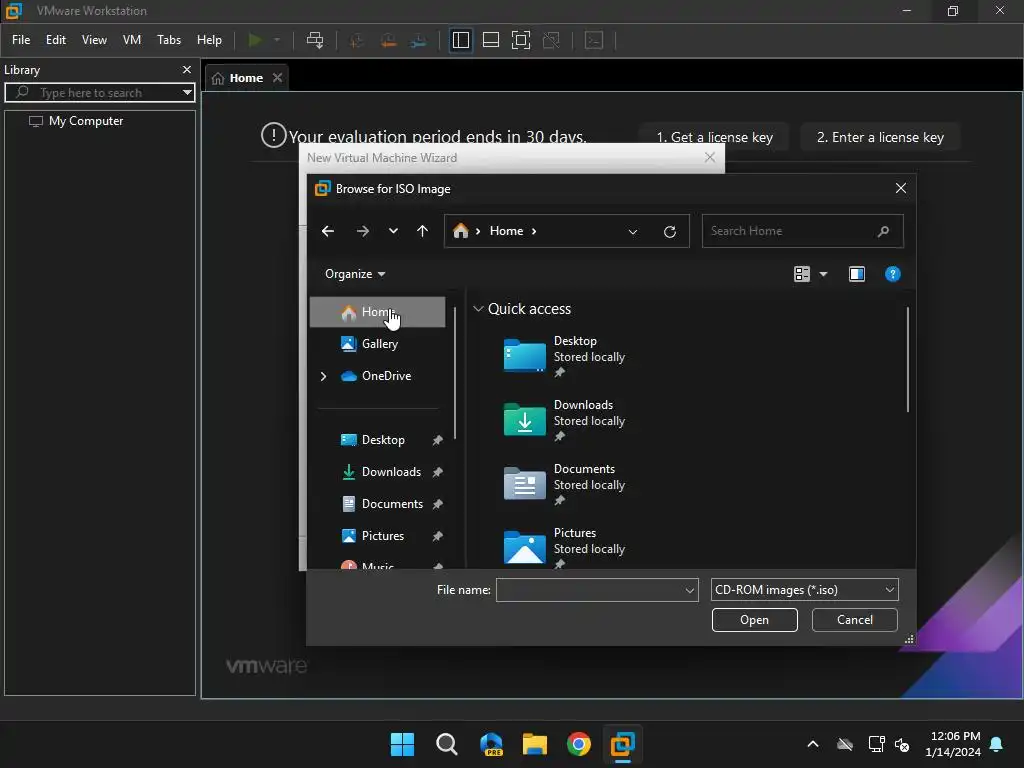Select Desktop in the navigation pane
The height and width of the screenshot is (768, 1024).
pos(384,440)
